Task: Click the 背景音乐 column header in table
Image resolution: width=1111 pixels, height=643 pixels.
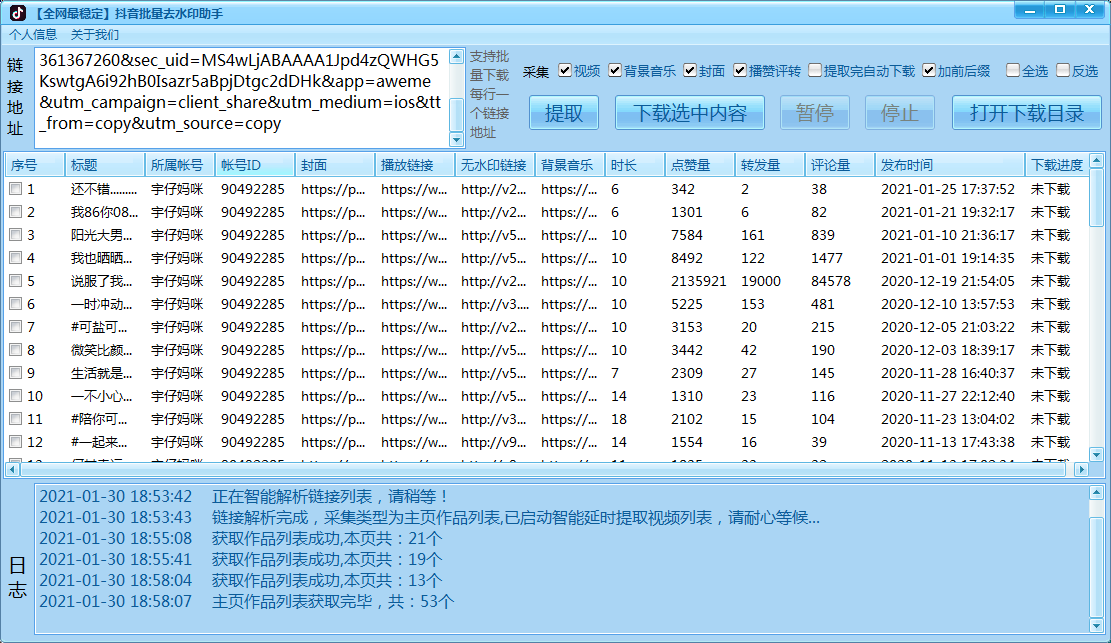Action: click(570, 165)
